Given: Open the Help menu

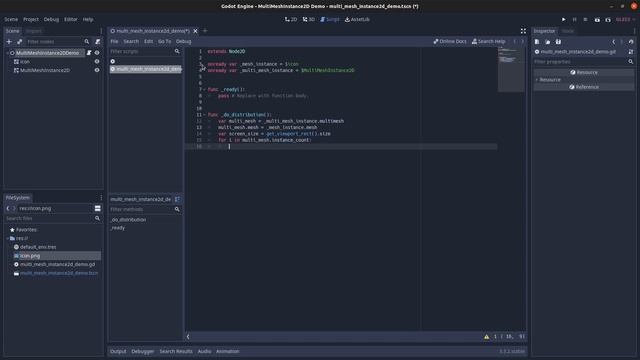Looking at the screenshot, I should (x=88, y=19).
